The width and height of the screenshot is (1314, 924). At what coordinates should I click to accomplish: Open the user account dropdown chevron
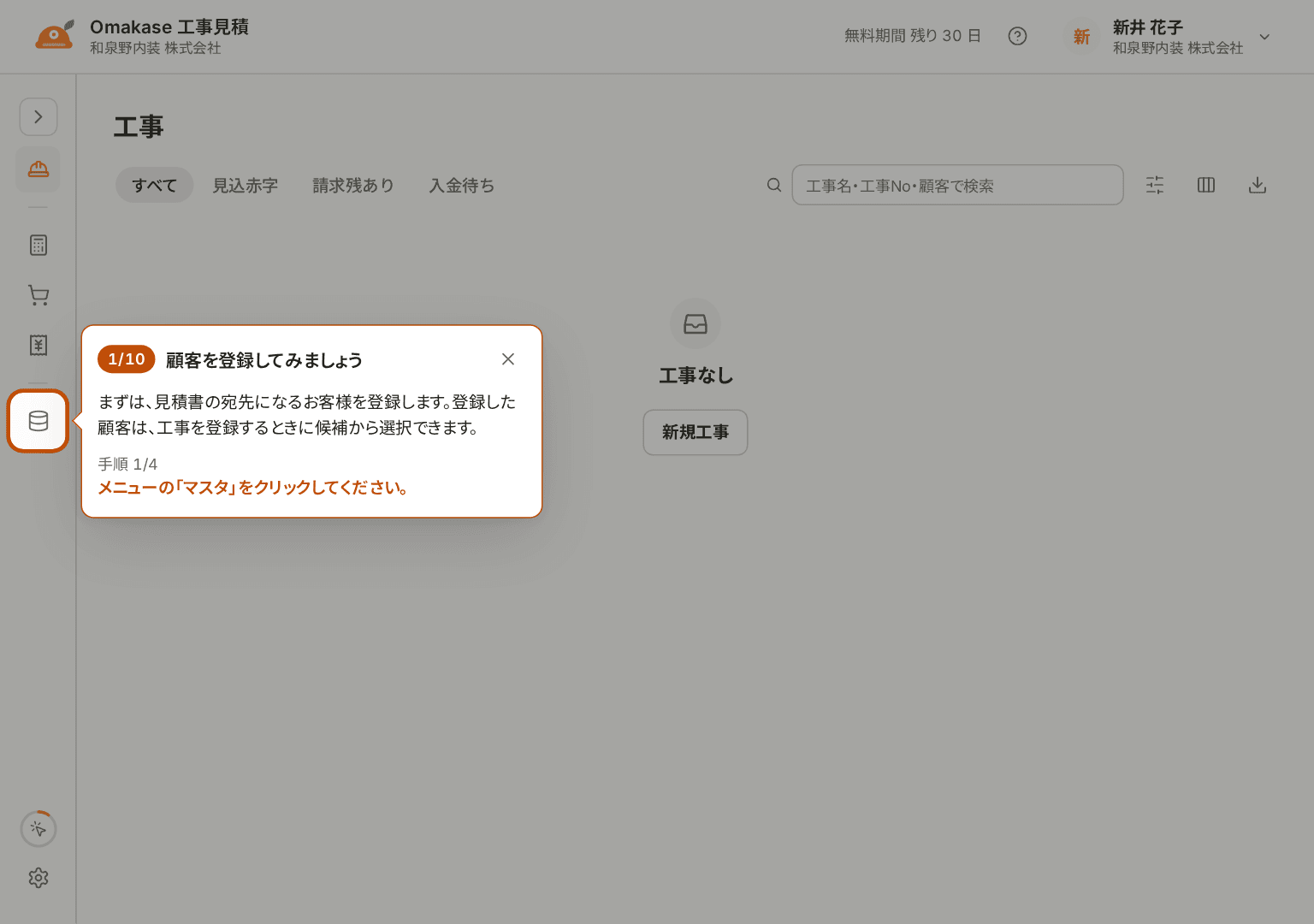point(1265,37)
